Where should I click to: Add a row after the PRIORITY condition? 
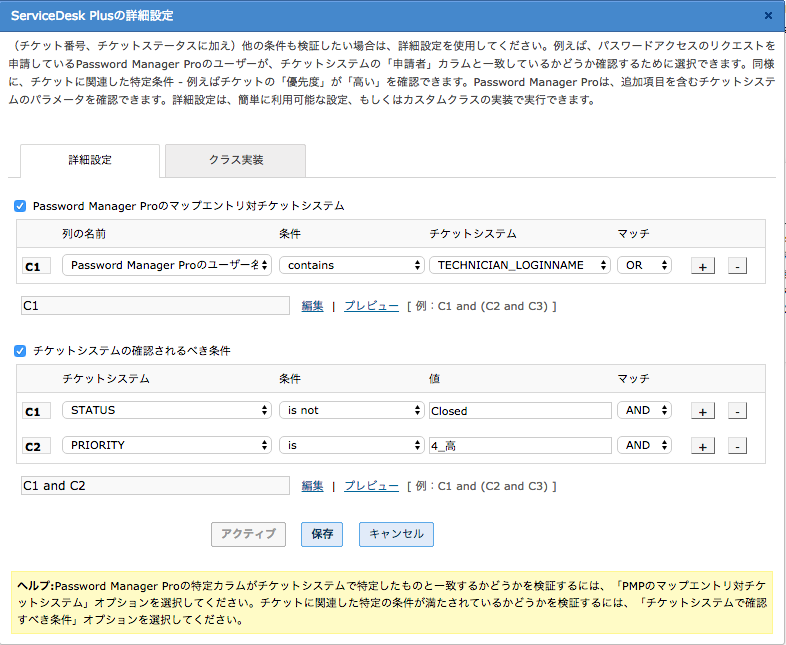click(x=703, y=446)
